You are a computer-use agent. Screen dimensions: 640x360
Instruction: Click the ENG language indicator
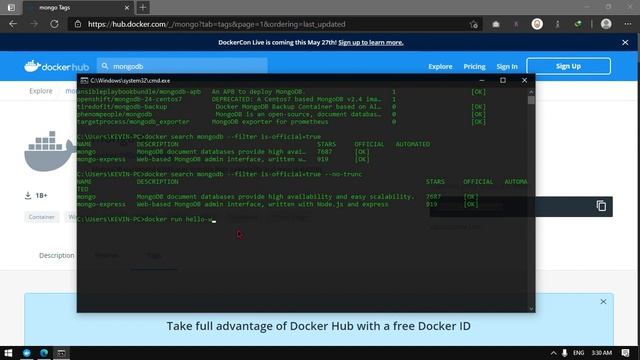[578, 353]
